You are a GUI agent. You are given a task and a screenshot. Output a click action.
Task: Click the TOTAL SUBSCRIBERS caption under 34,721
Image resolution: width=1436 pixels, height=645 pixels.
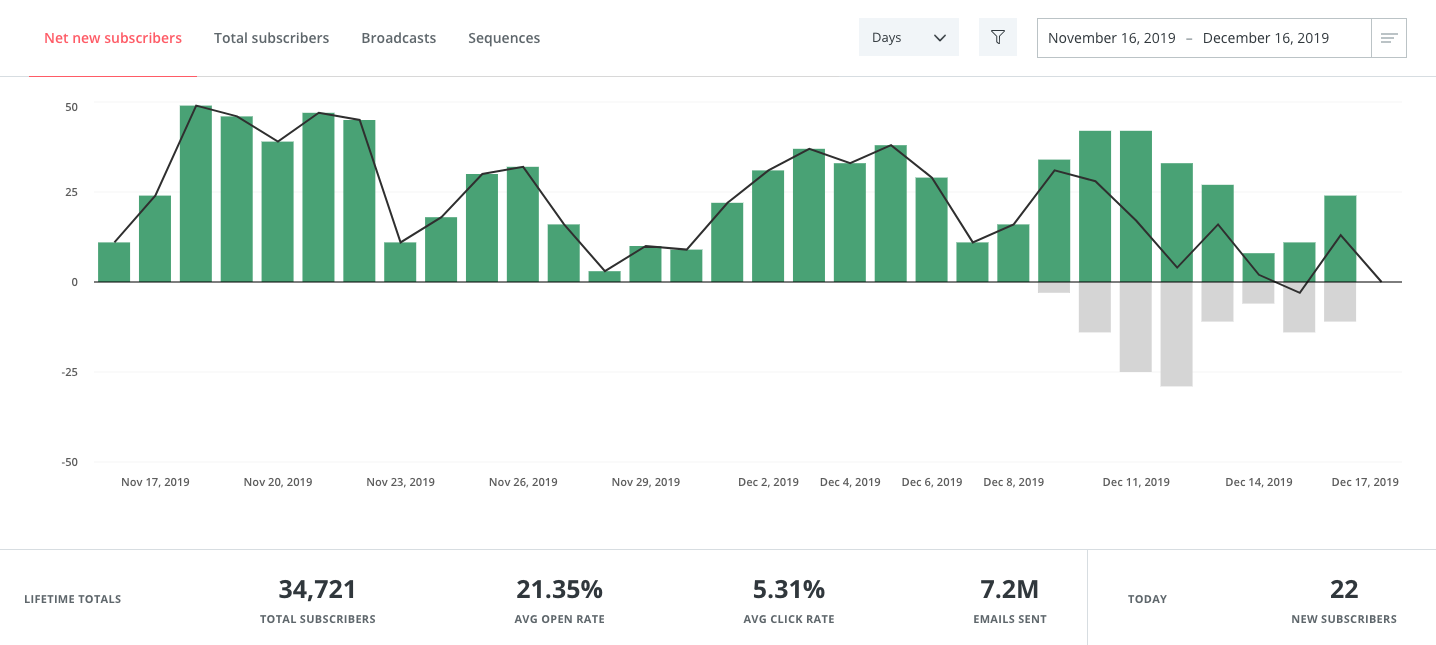[x=318, y=620]
